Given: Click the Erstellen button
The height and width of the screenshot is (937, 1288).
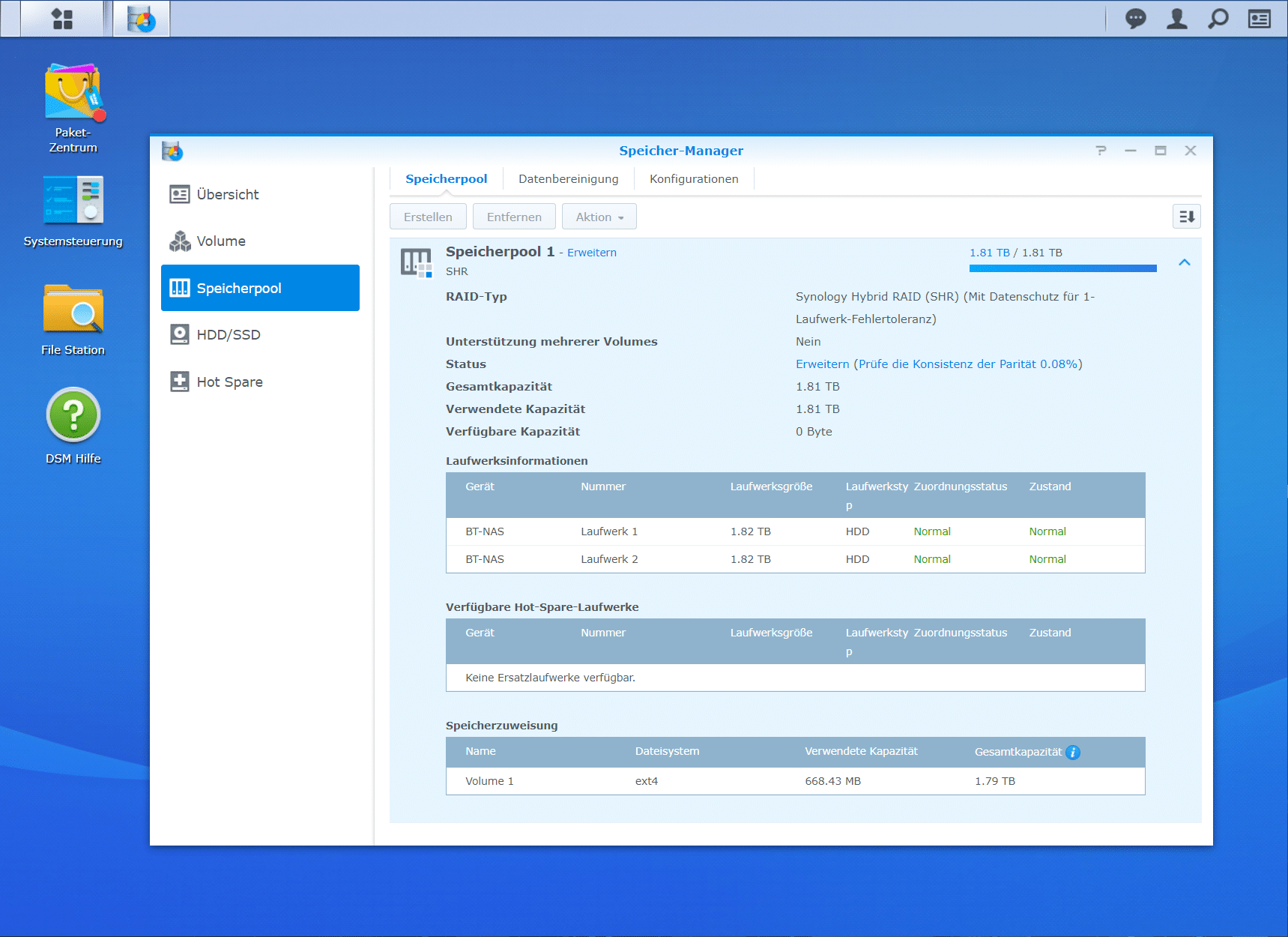Looking at the screenshot, I should 428,217.
